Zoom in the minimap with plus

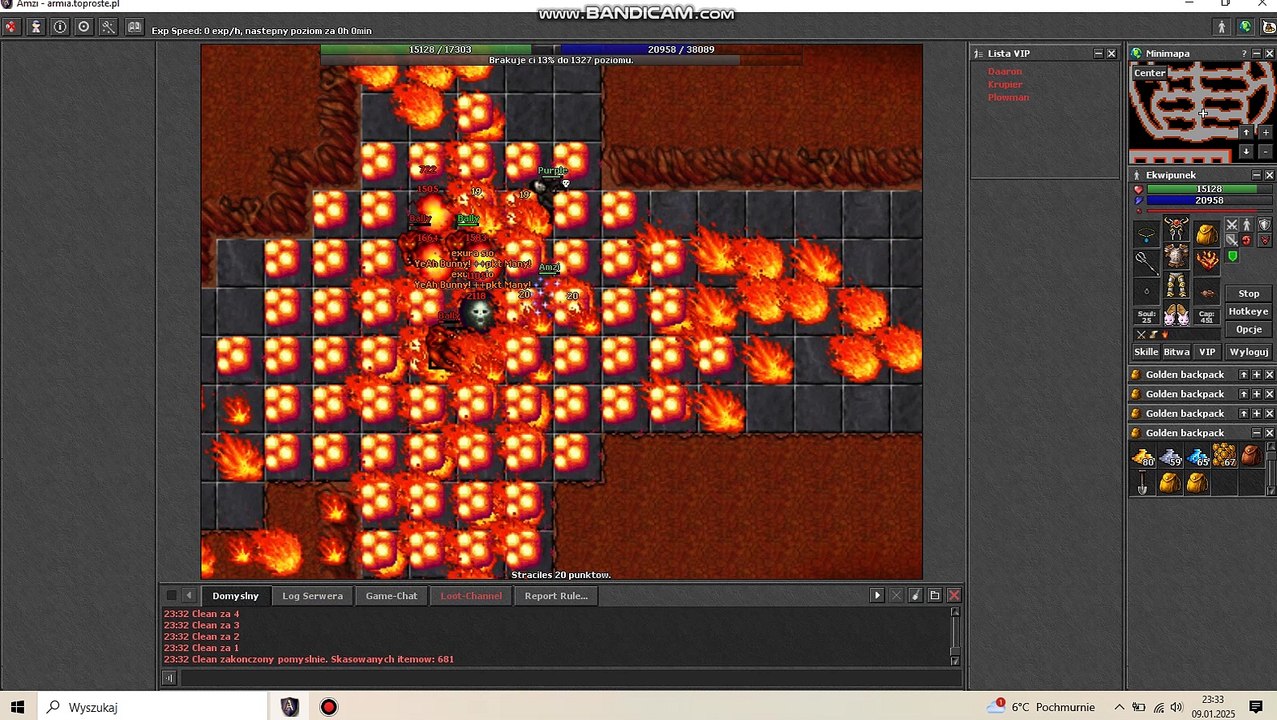[x=1266, y=132]
